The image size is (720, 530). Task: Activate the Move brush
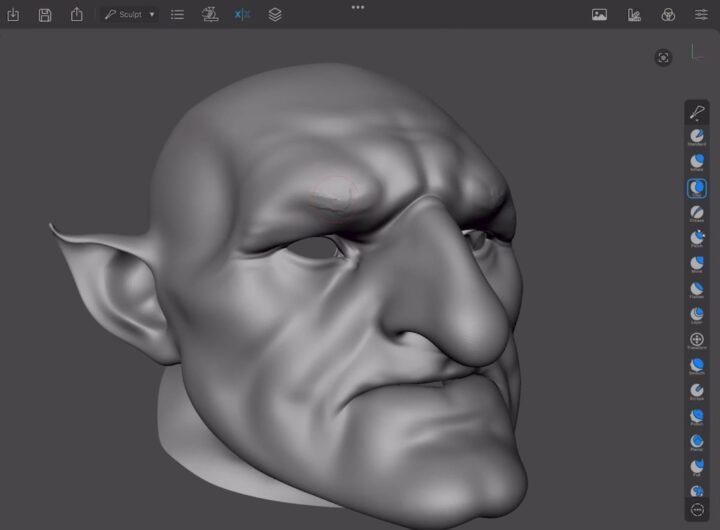click(697, 263)
